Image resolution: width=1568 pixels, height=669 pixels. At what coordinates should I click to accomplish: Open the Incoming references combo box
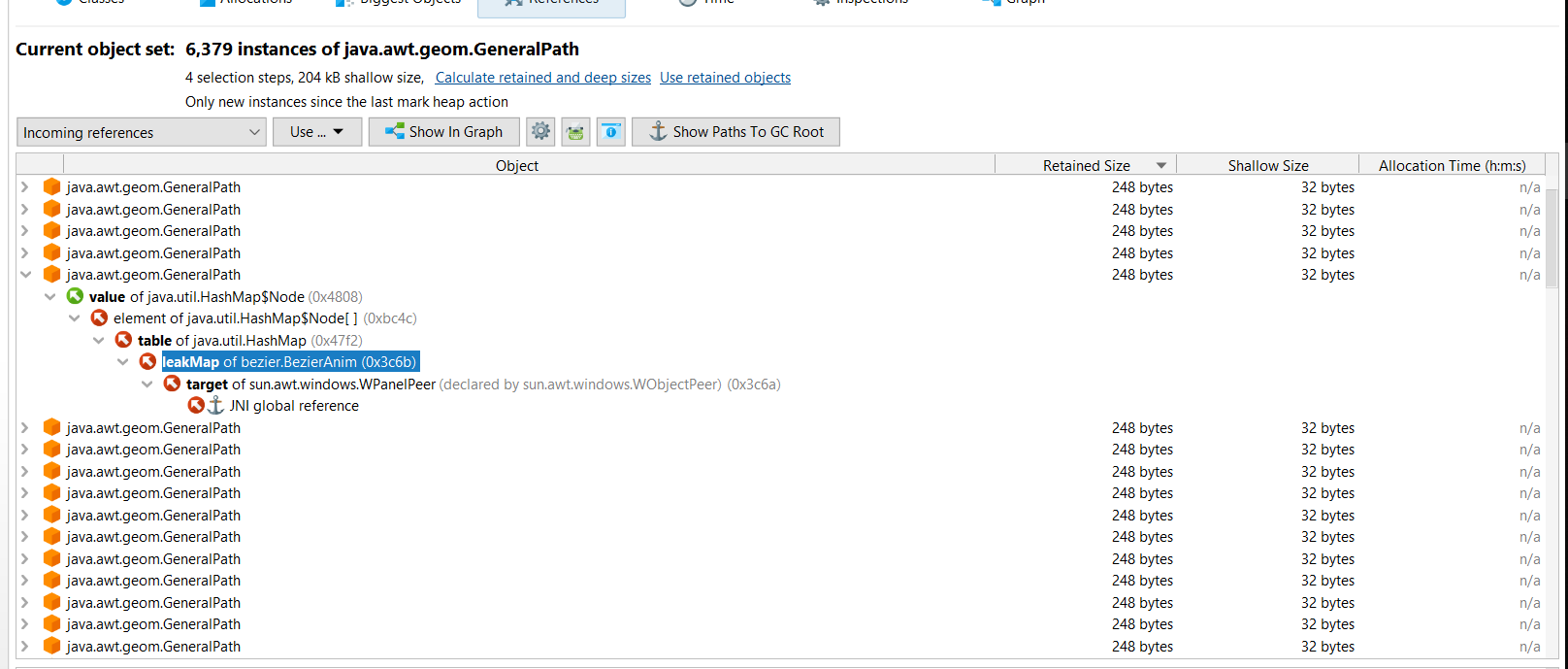[142, 132]
